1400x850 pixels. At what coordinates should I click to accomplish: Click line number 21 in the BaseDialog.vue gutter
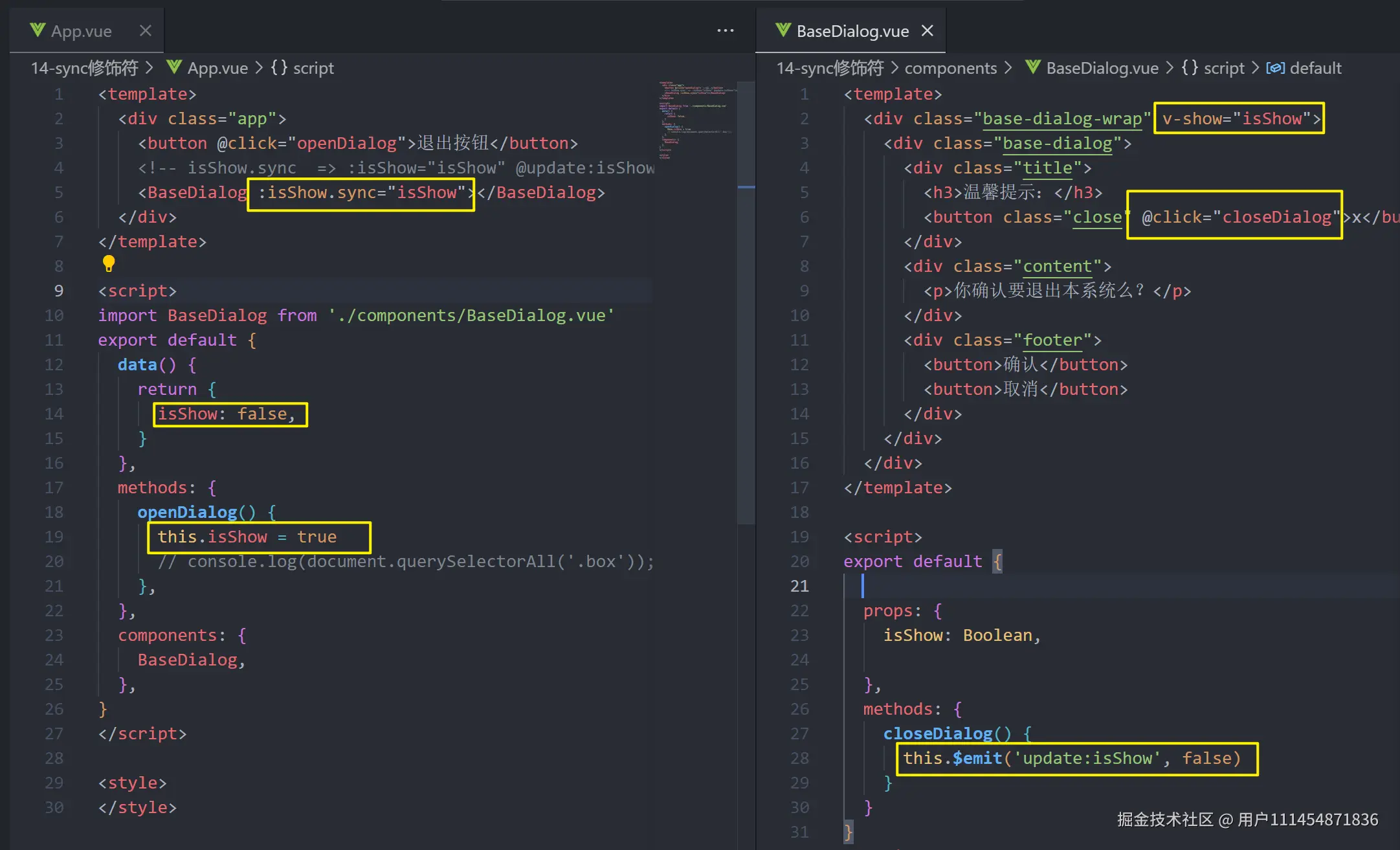click(x=799, y=586)
